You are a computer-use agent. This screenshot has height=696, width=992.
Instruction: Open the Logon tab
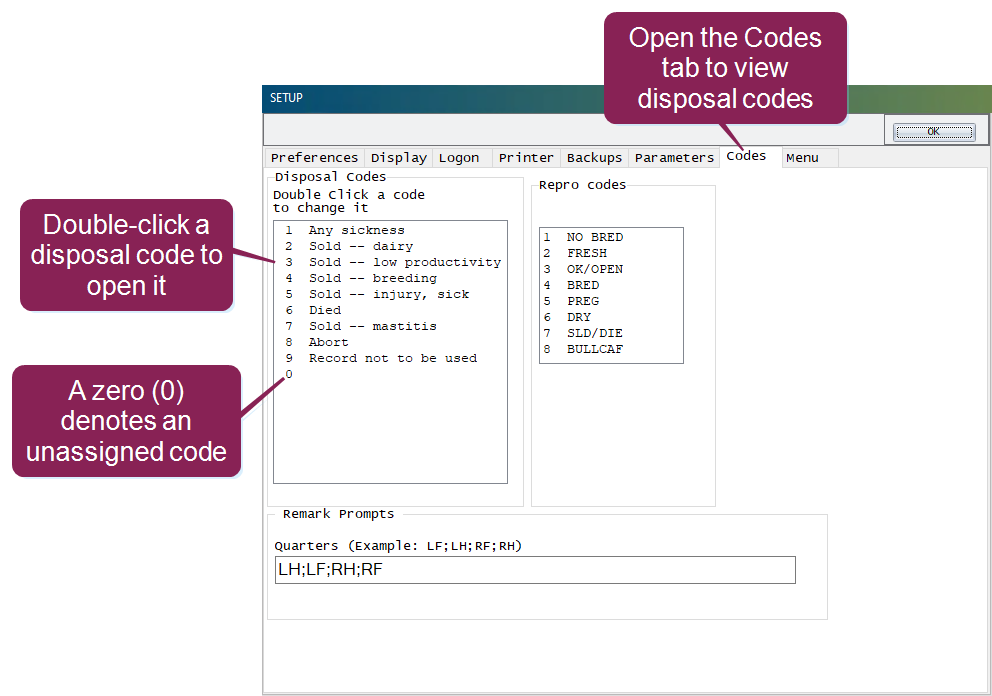coord(462,158)
